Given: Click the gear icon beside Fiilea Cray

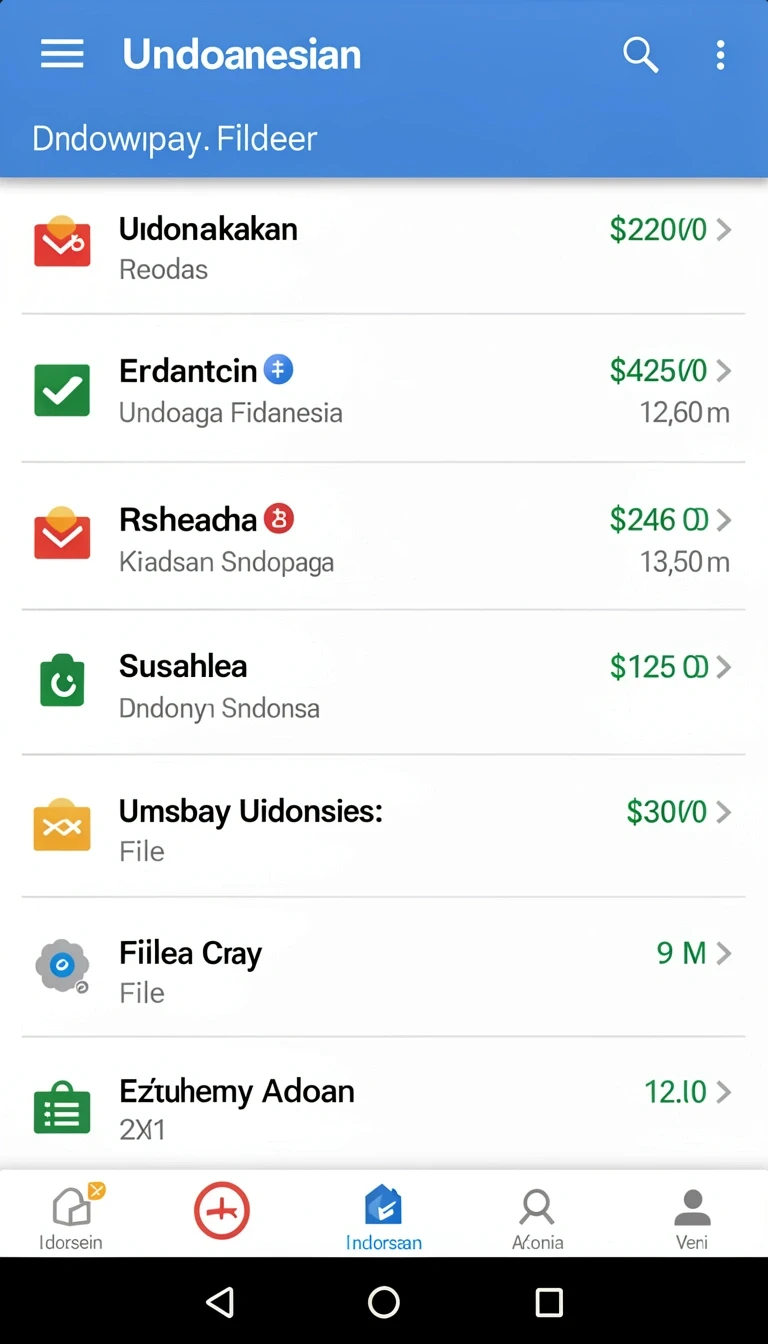Looking at the screenshot, I should 62,965.
